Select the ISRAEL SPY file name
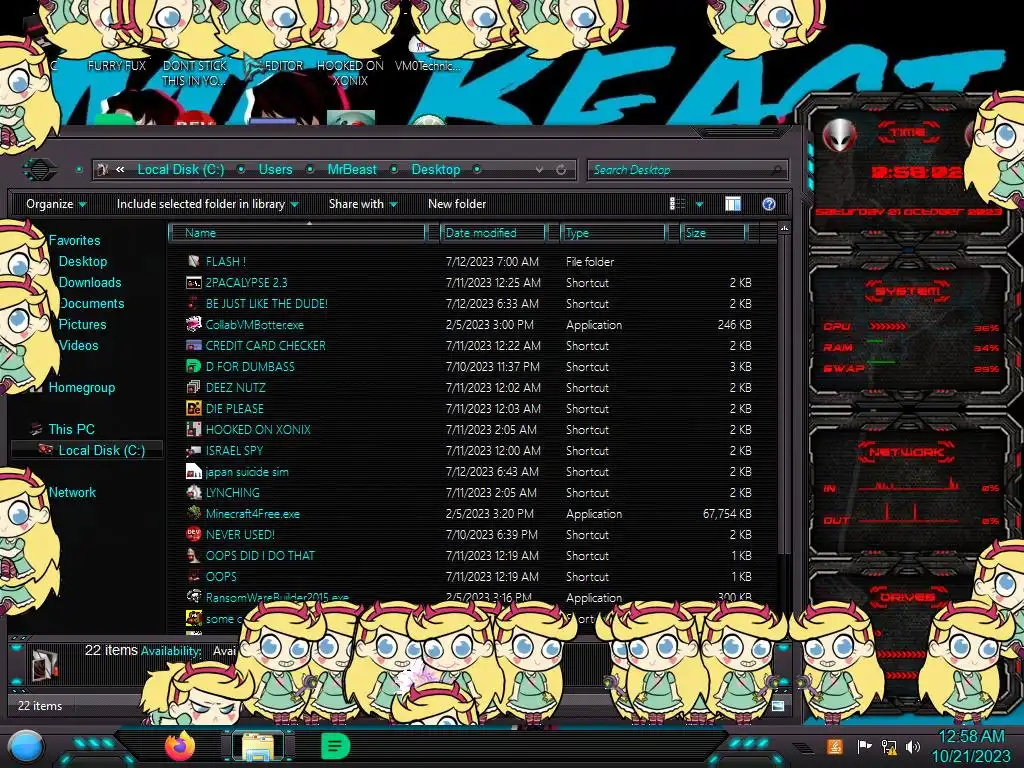The image size is (1024, 768). tap(234, 451)
